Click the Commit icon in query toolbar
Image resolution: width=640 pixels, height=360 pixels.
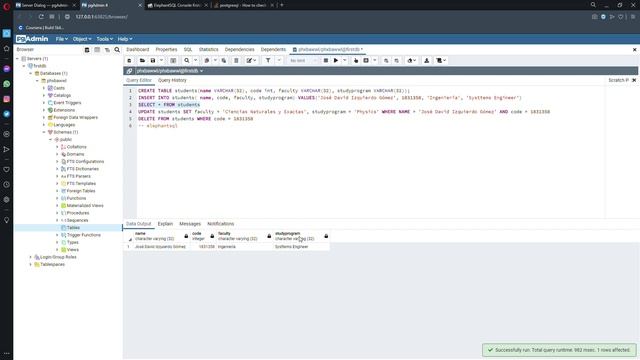386,60
